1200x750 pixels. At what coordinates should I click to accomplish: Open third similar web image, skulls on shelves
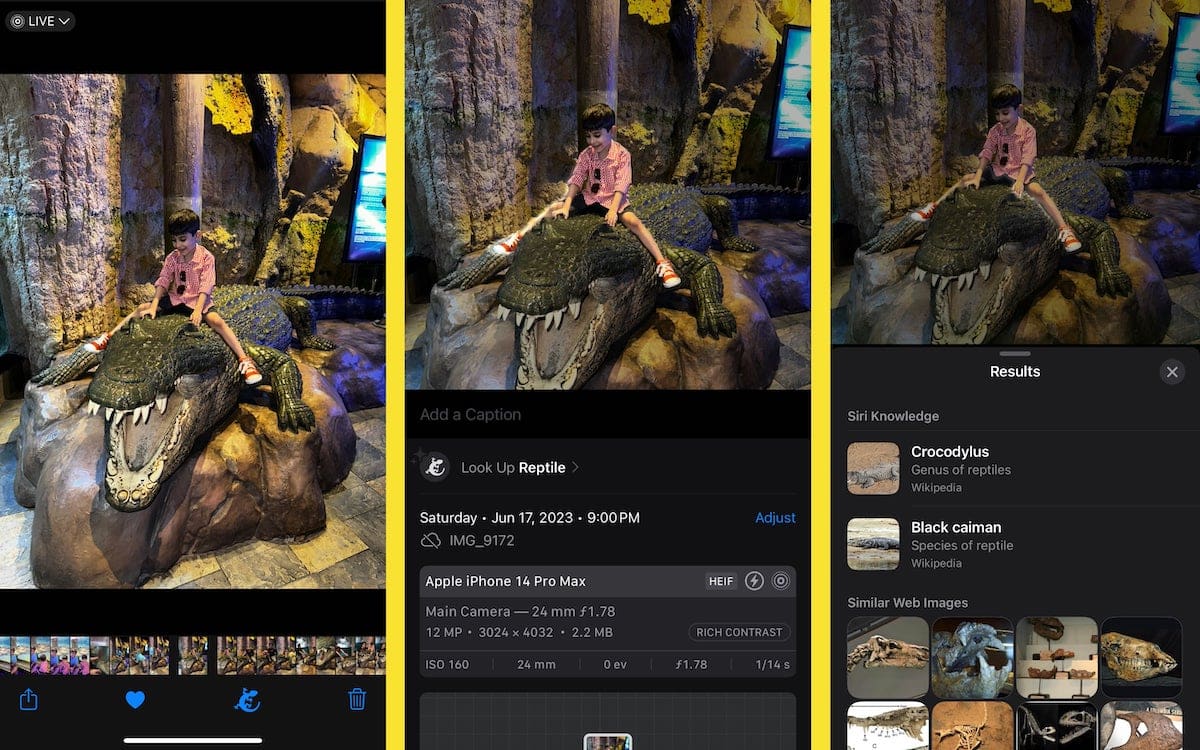pos(1057,657)
